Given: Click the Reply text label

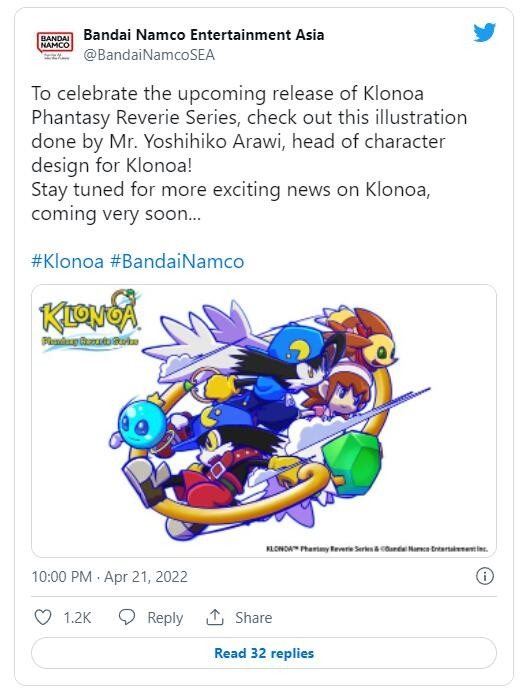Looking at the screenshot, I should click(165, 618).
